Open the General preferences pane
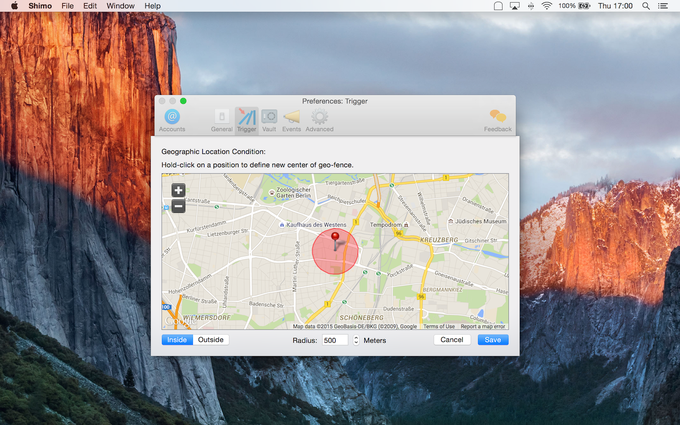Image resolution: width=680 pixels, height=425 pixels. click(222, 120)
